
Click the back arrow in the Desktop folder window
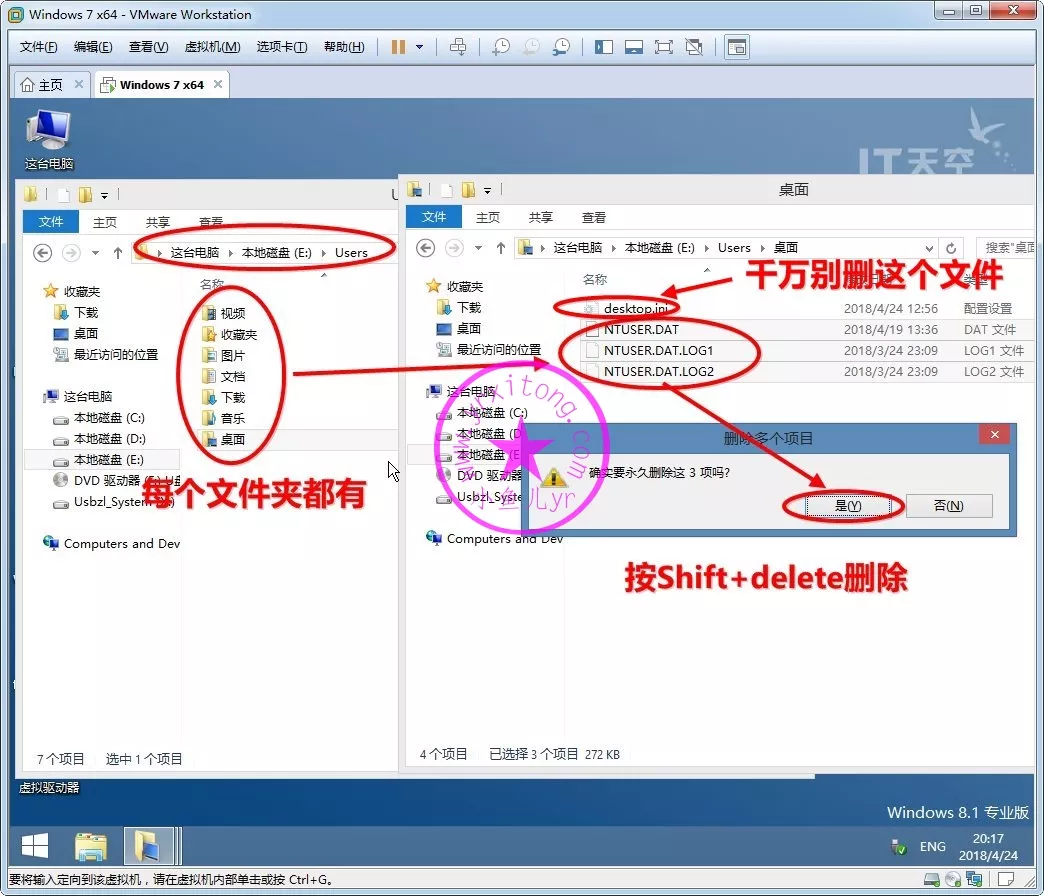[426, 248]
